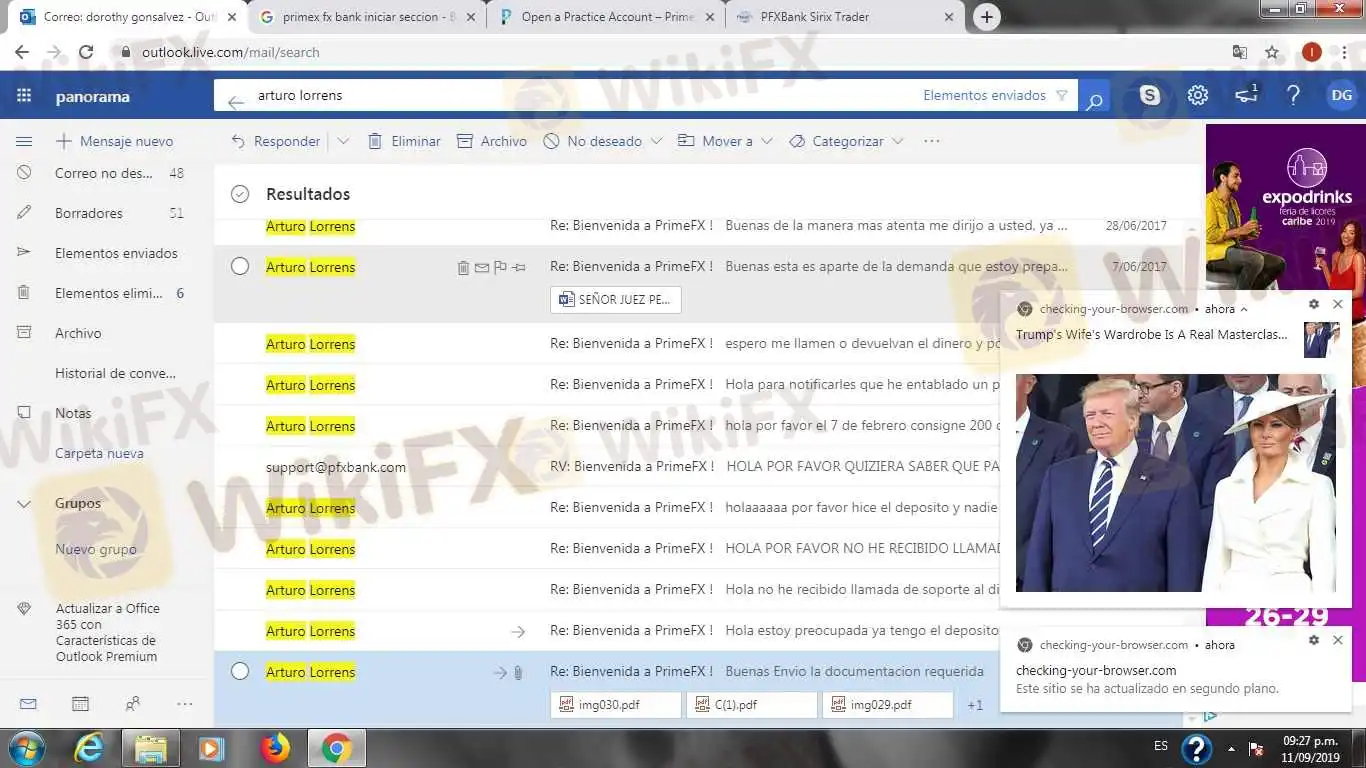Click the Mensaje nuevo button
The height and width of the screenshot is (768, 1366).
pos(114,142)
